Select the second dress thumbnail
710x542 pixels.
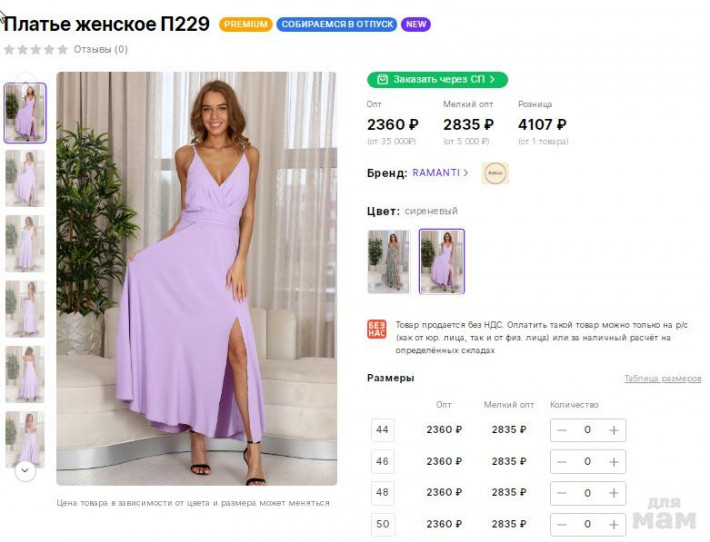pyautogui.click(x=24, y=178)
